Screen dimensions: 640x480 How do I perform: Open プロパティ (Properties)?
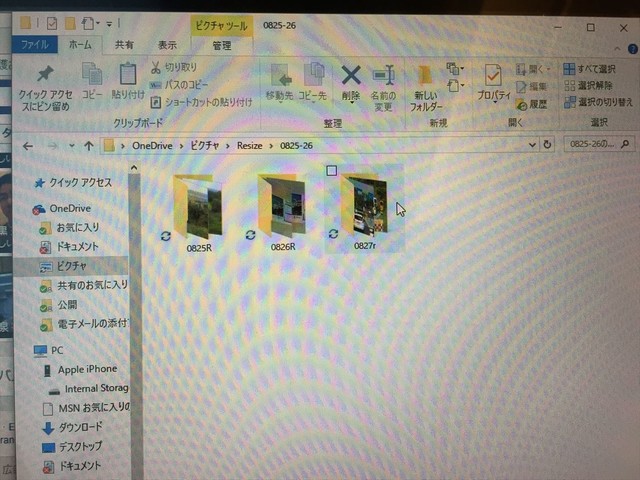(x=494, y=83)
